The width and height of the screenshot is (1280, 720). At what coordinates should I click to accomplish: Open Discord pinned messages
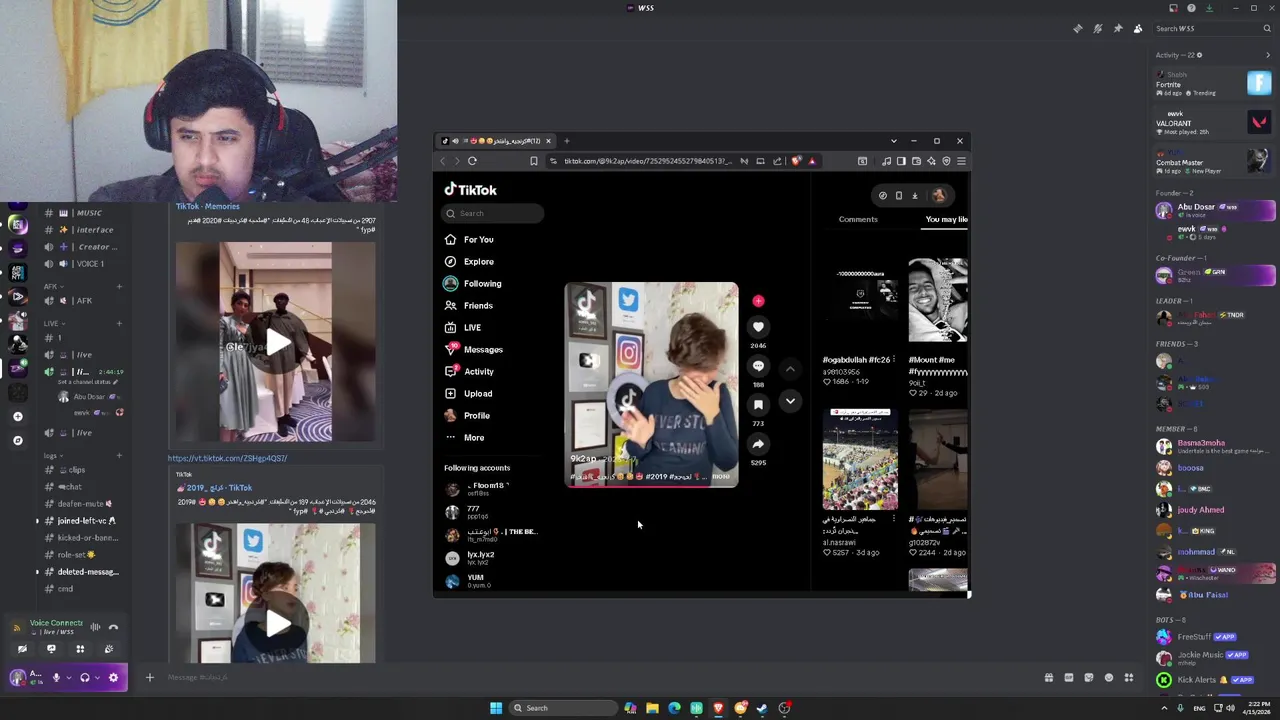coord(1118,29)
